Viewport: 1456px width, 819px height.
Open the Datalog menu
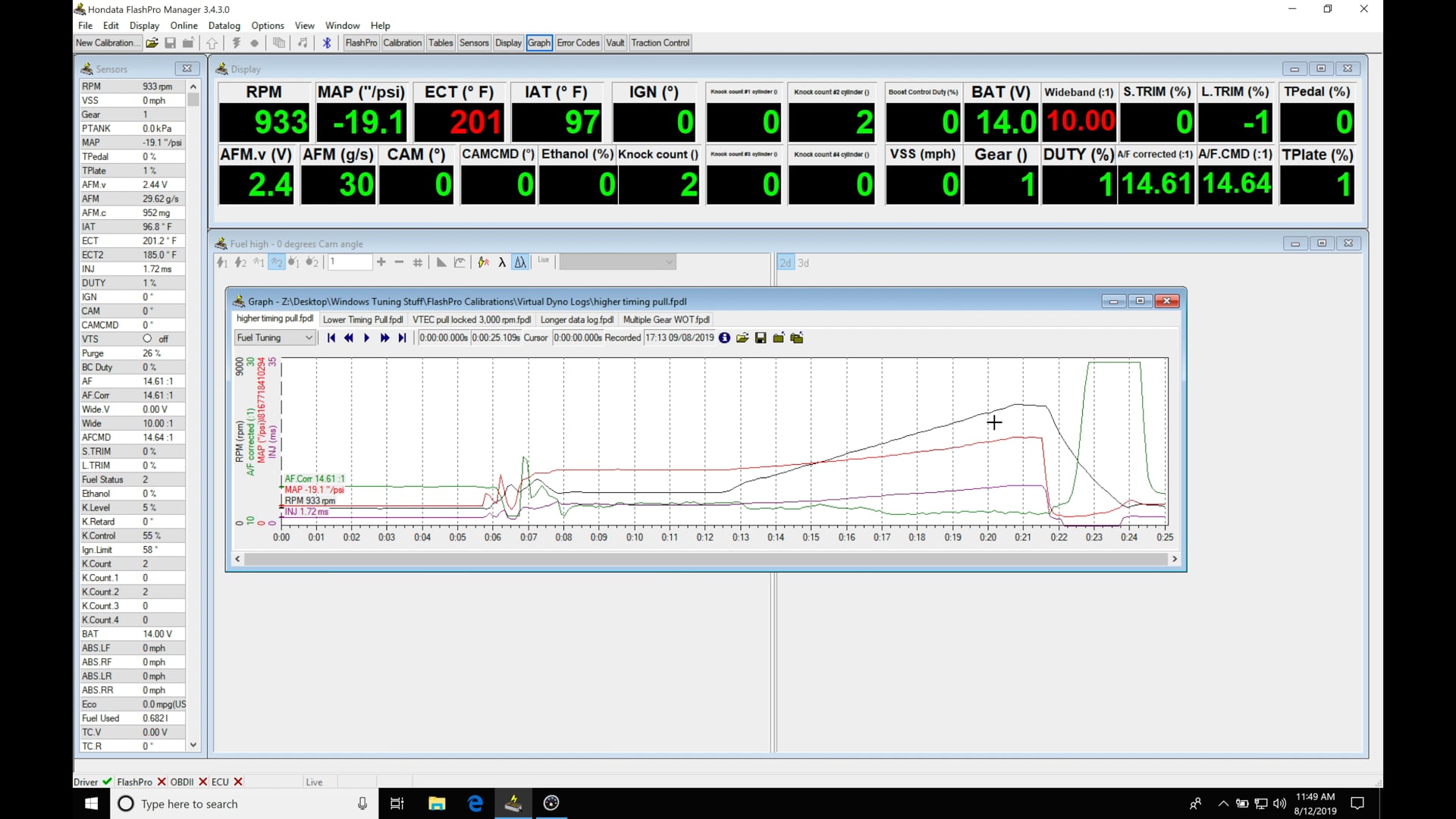(x=224, y=25)
